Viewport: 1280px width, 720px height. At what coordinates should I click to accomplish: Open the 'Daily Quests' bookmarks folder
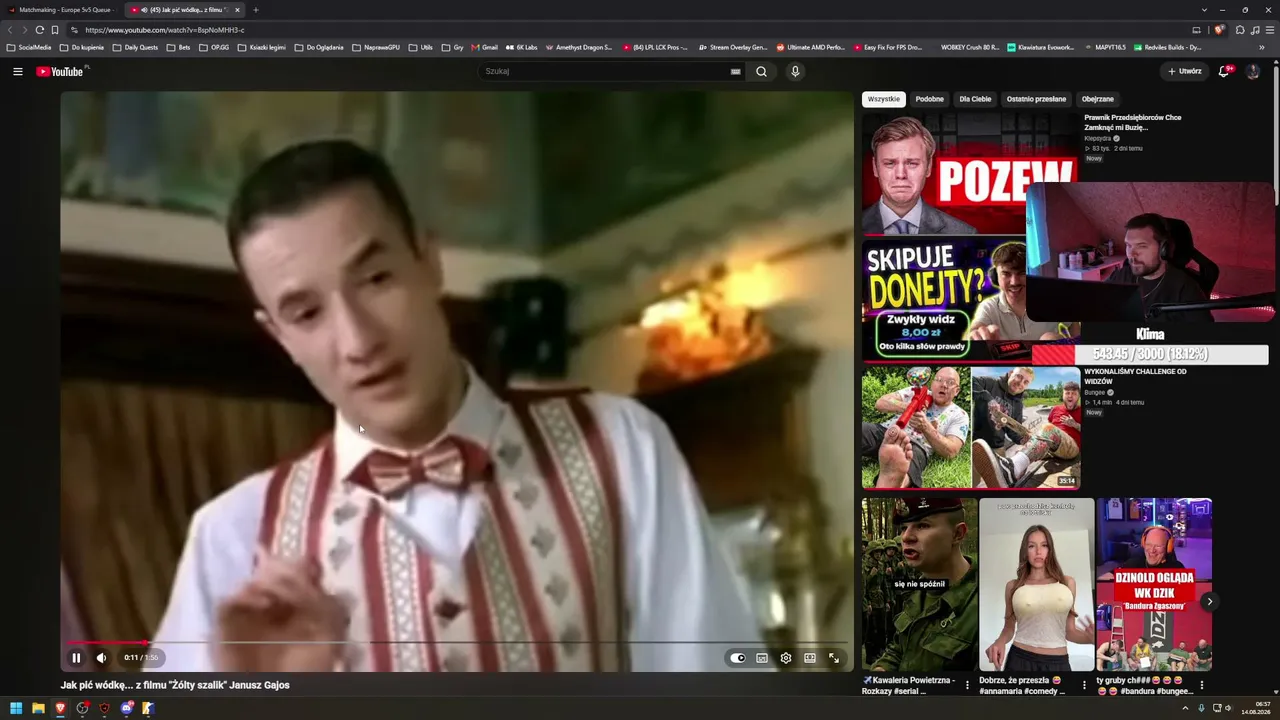click(135, 47)
